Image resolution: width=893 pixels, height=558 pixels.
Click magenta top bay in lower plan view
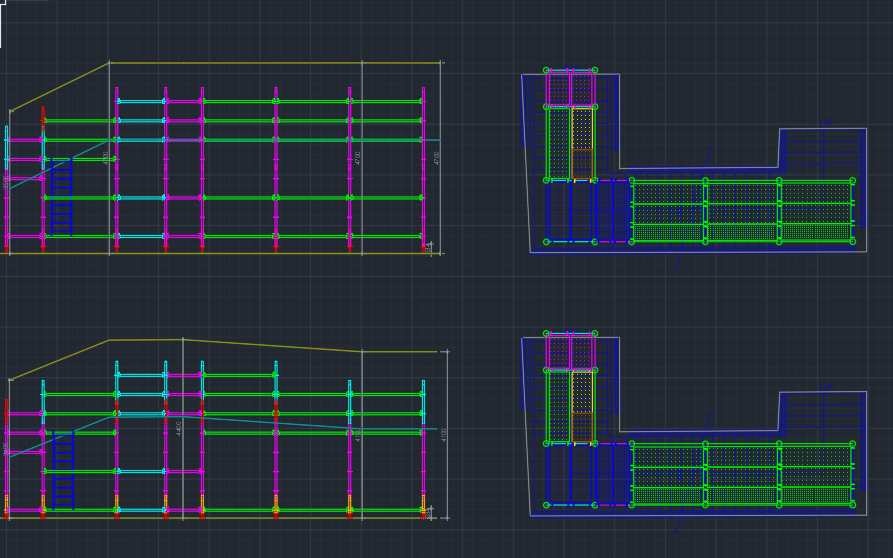coord(570,352)
